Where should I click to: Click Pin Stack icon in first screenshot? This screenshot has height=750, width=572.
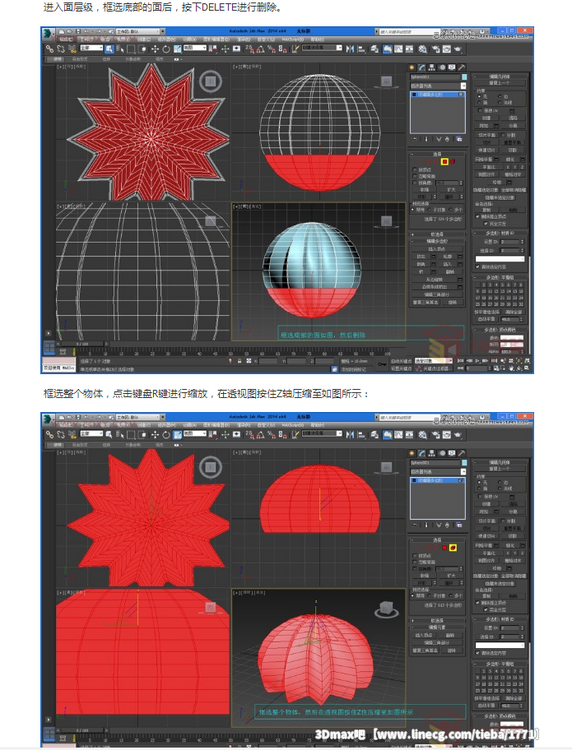pyautogui.click(x=414, y=139)
